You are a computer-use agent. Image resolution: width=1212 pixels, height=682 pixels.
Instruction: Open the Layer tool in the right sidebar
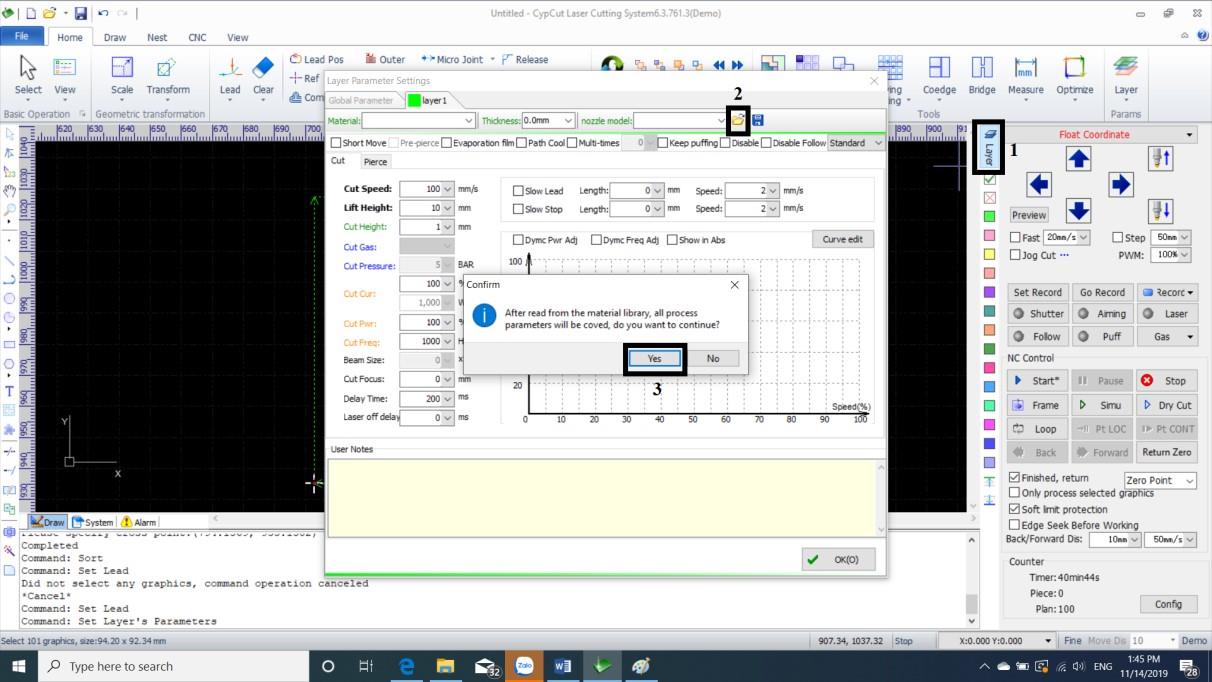pos(989,147)
